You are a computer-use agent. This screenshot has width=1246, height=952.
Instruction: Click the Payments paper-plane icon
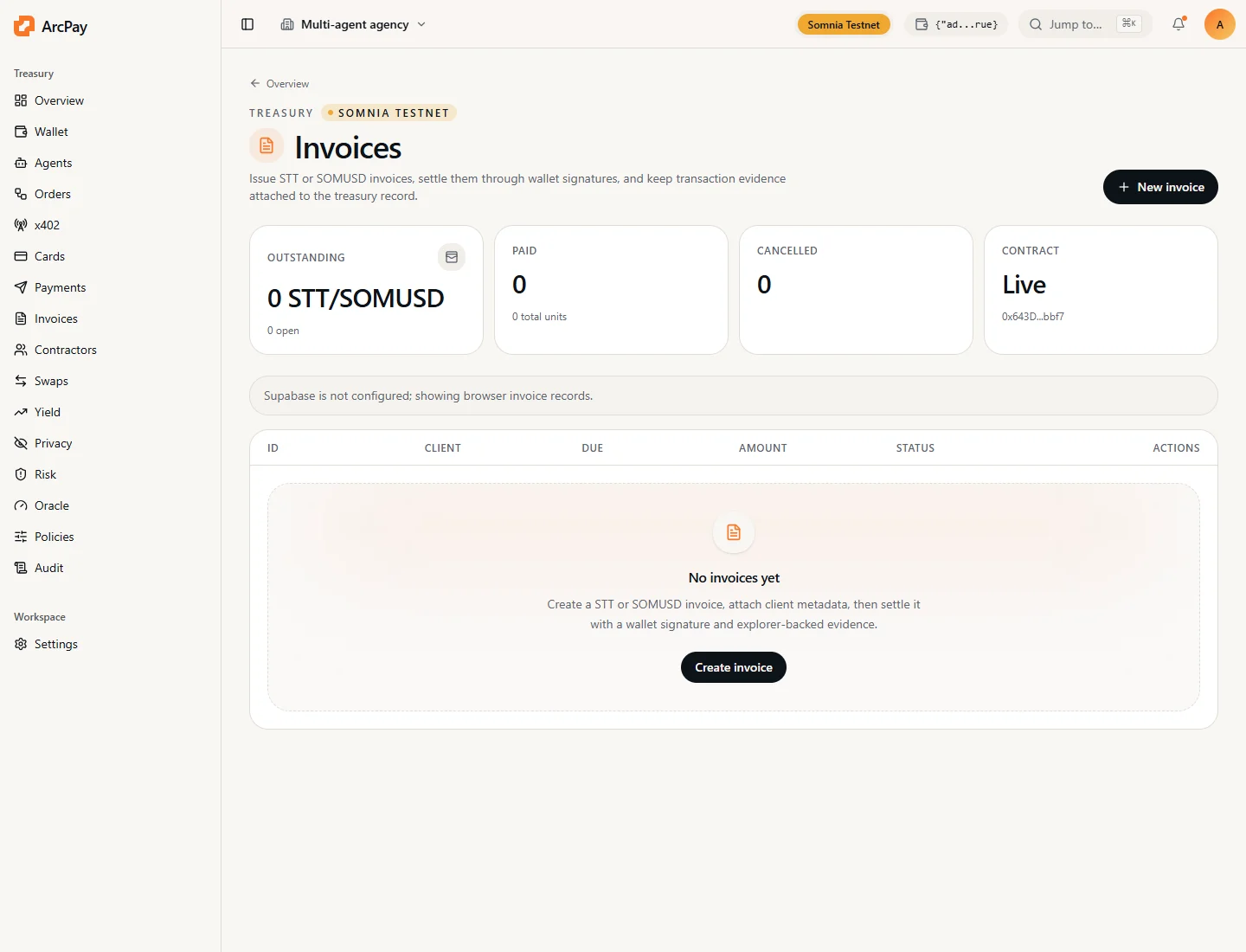coord(21,287)
